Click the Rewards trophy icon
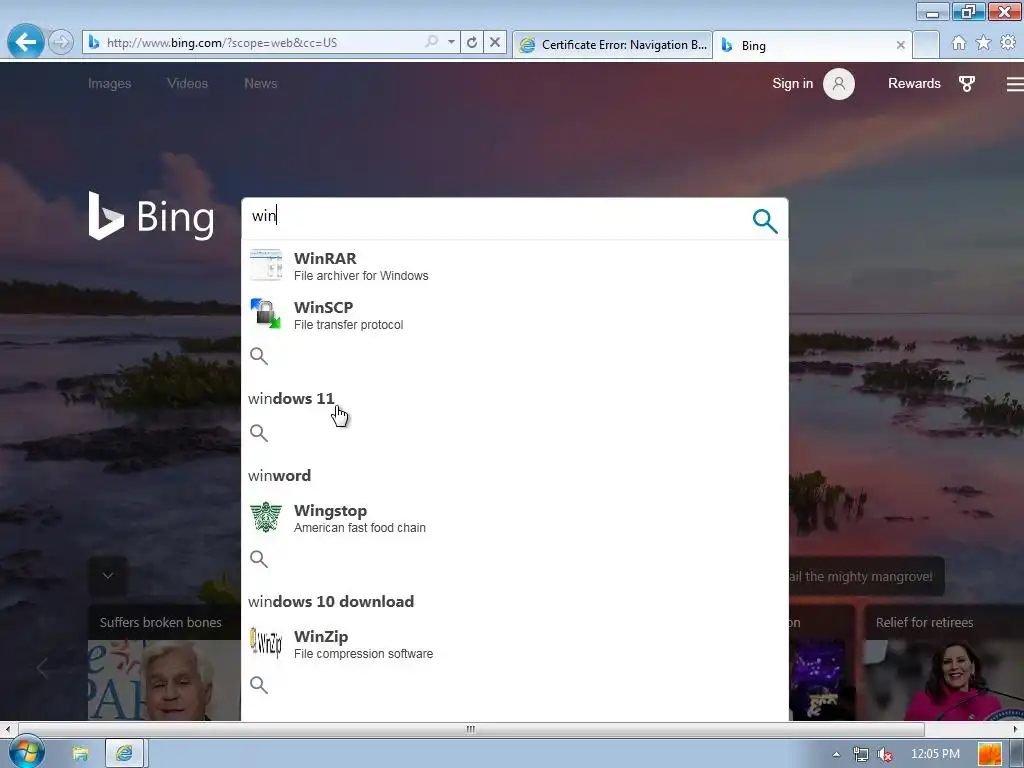This screenshot has width=1024, height=768. [x=967, y=84]
